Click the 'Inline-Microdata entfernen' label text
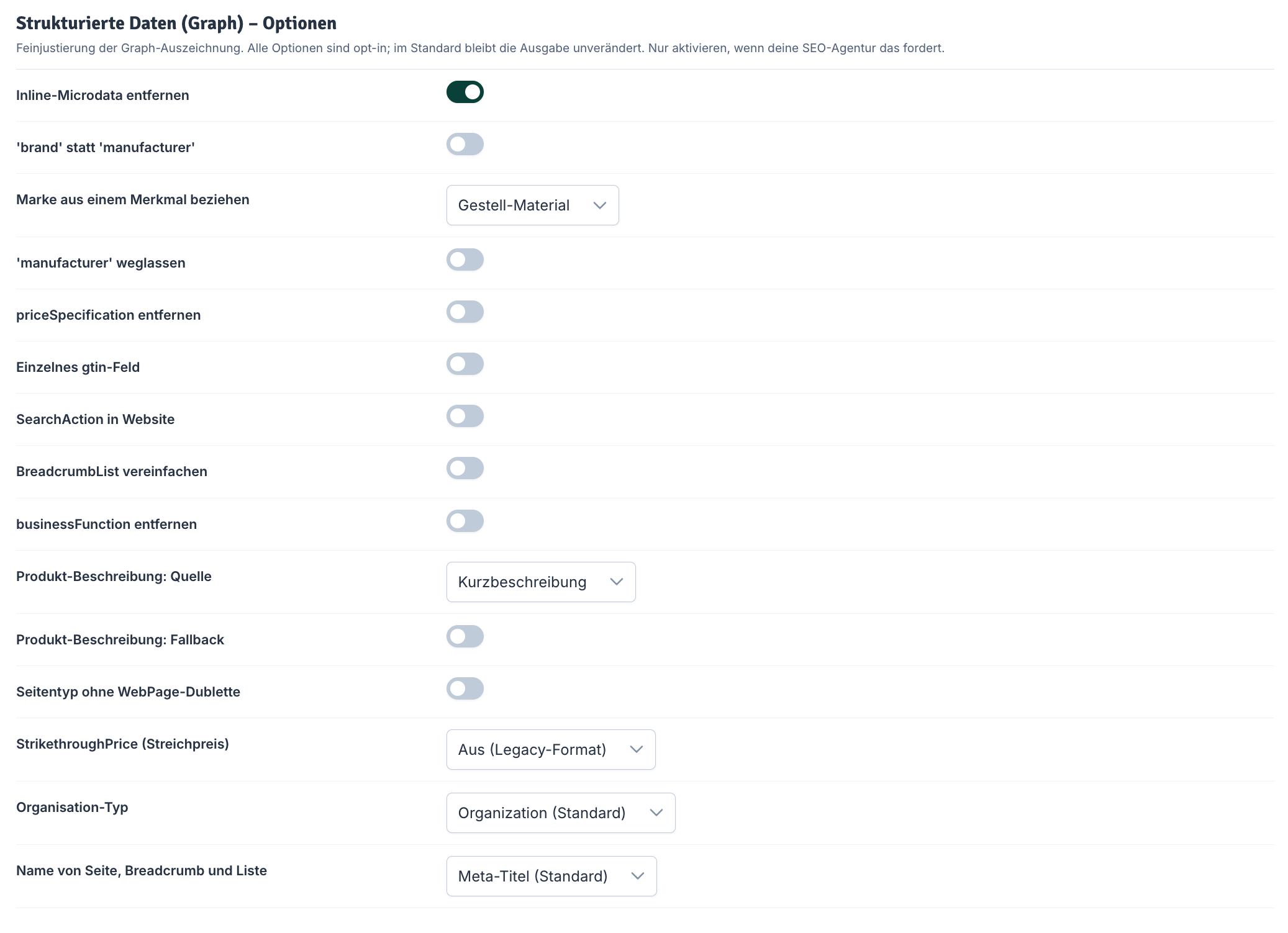Screen dimensions: 1288x933 102,96
